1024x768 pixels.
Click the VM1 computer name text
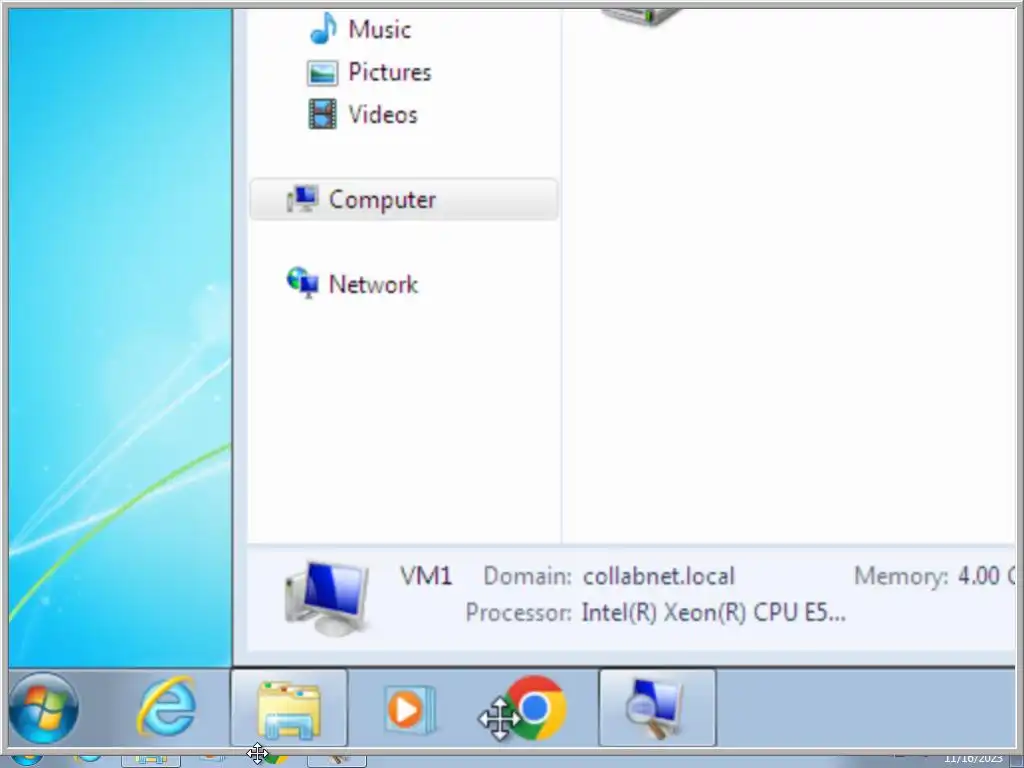pyautogui.click(x=426, y=575)
